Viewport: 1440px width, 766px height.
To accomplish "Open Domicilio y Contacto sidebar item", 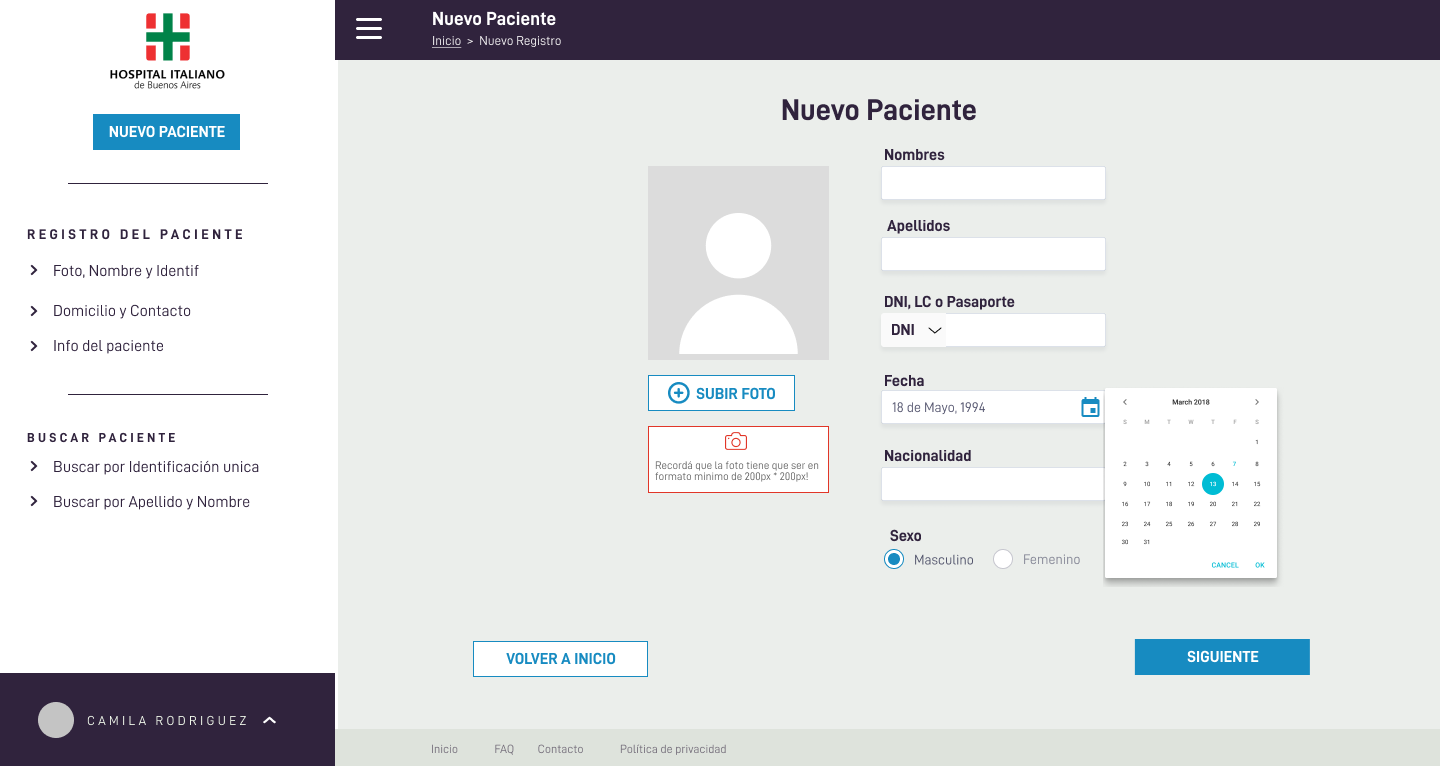I will 121,311.
